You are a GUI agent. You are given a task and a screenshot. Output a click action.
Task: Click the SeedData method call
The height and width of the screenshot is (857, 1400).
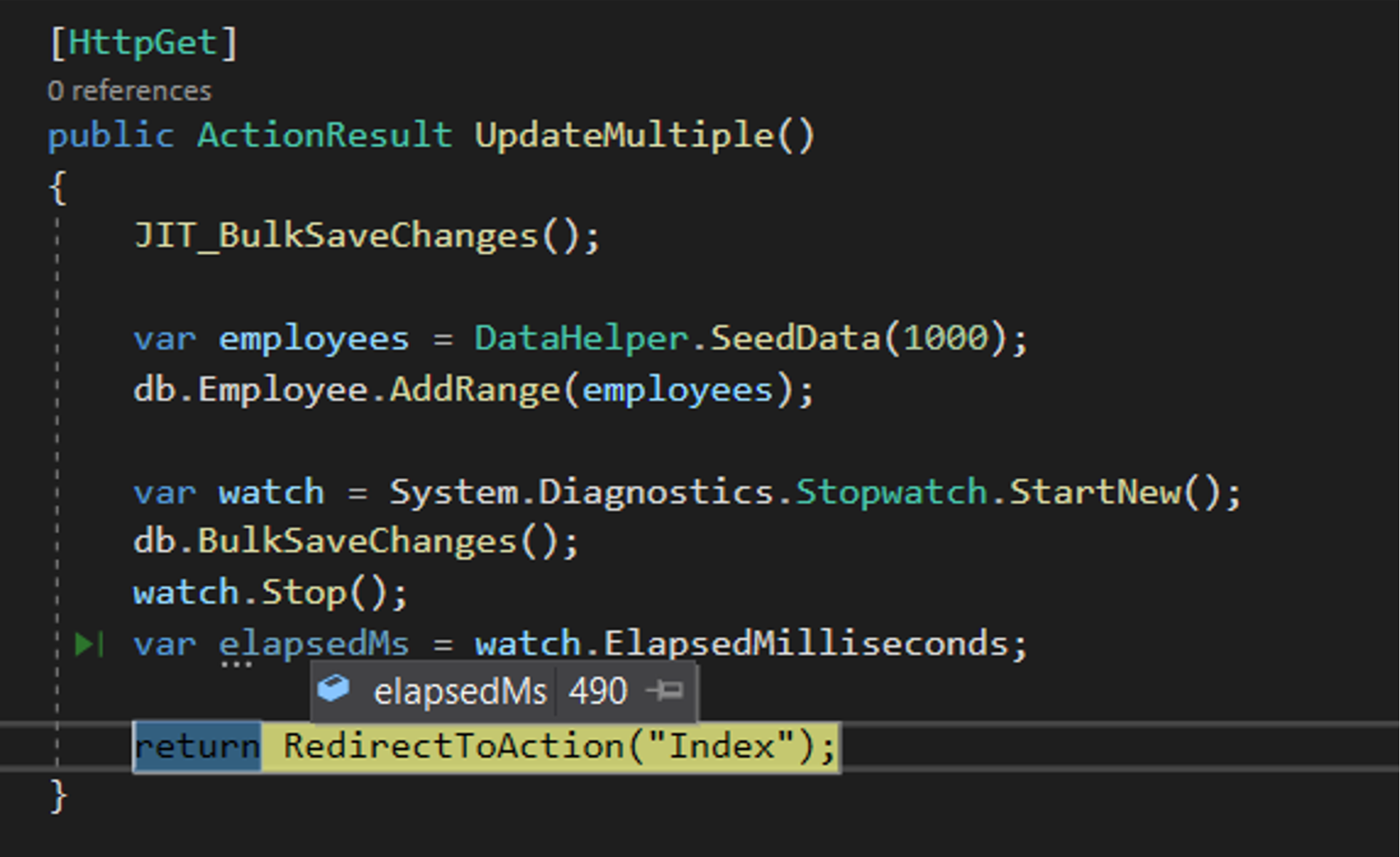[795, 338]
